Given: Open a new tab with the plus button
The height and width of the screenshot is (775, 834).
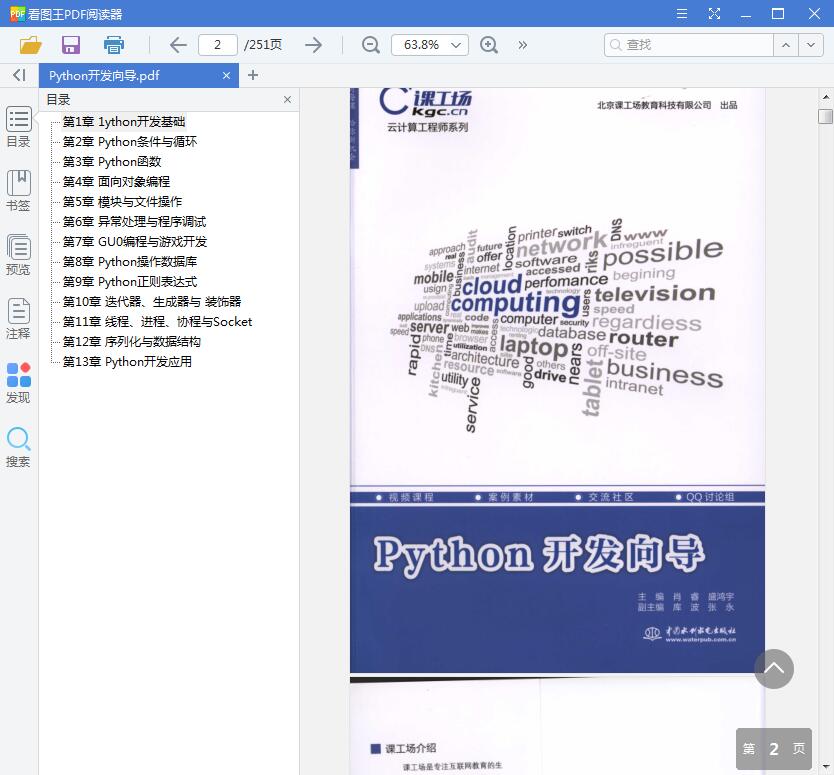Looking at the screenshot, I should tap(251, 75).
